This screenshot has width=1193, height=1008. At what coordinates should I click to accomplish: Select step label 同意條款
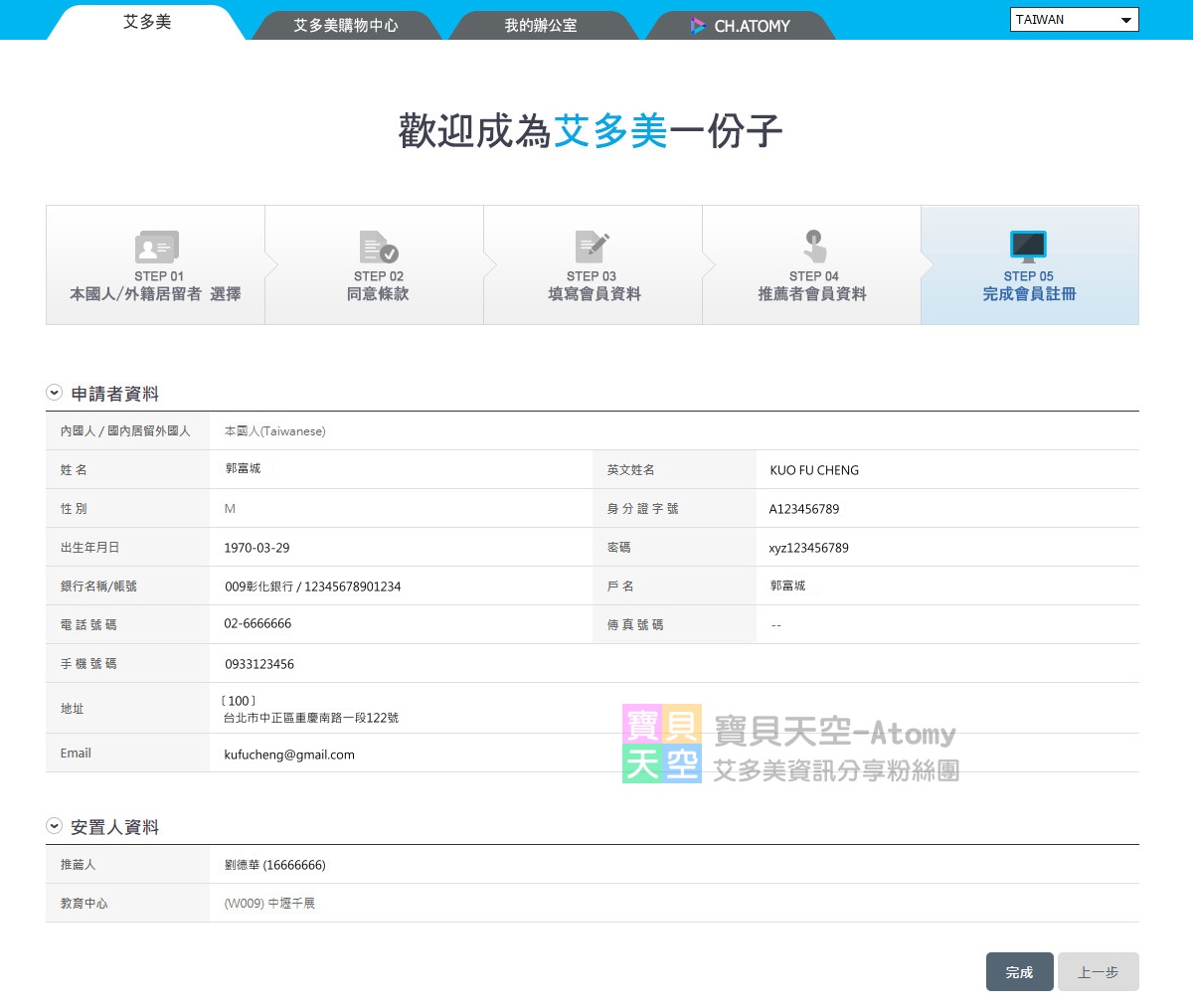pyautogui.click(x=378, y=294)
